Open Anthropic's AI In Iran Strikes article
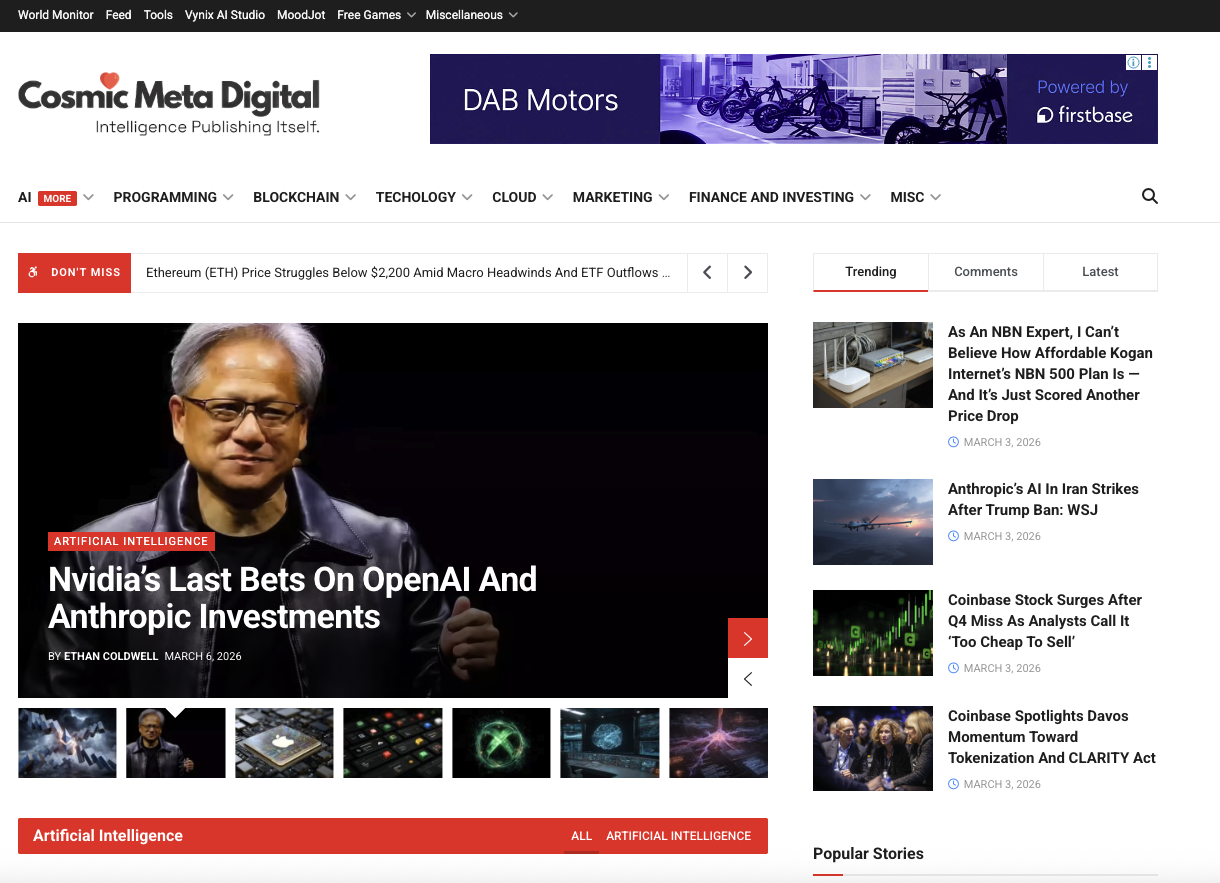The height and width of the screenshot is (883, 1220). click(1043, 499)
